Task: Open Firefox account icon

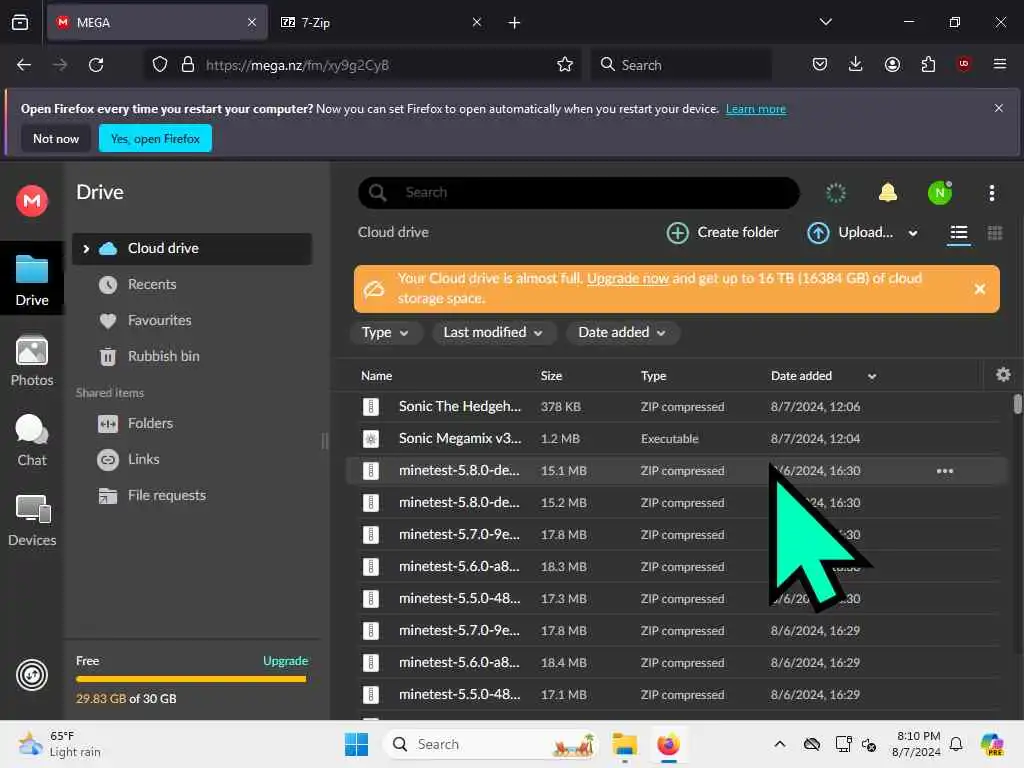Action: pos(892,64)
